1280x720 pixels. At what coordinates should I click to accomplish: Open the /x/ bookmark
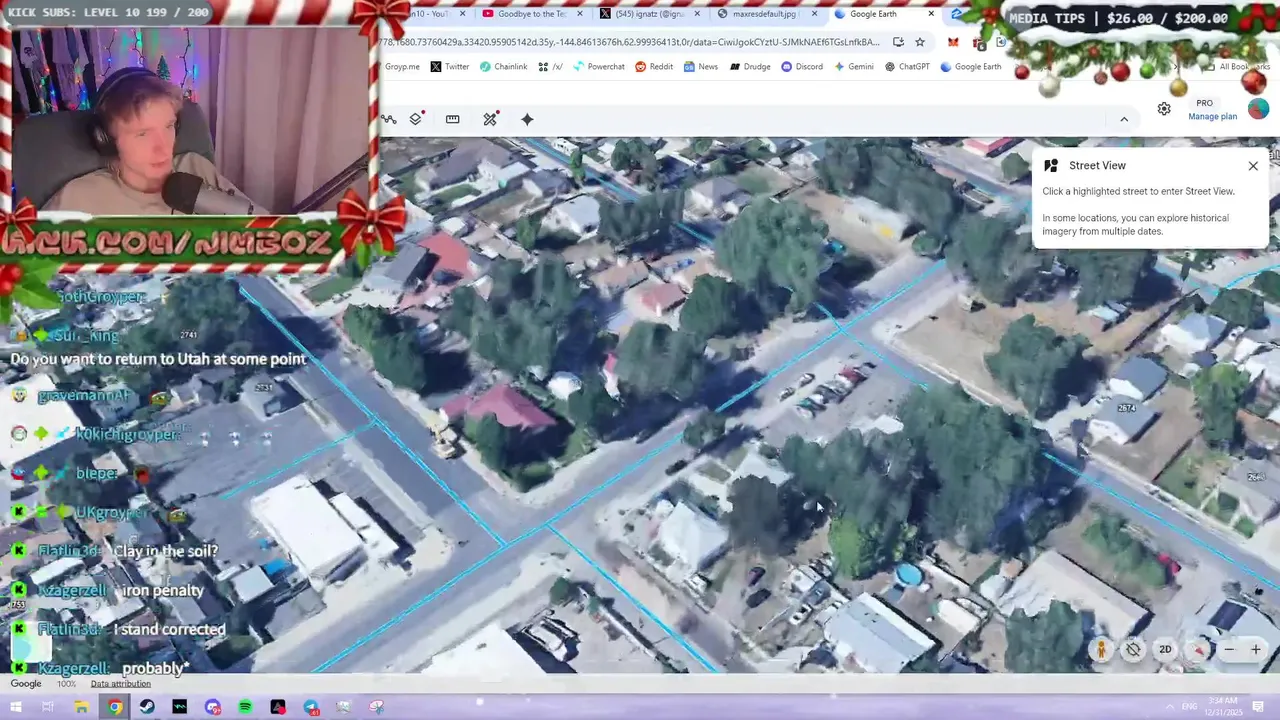(x=550, y=67)
